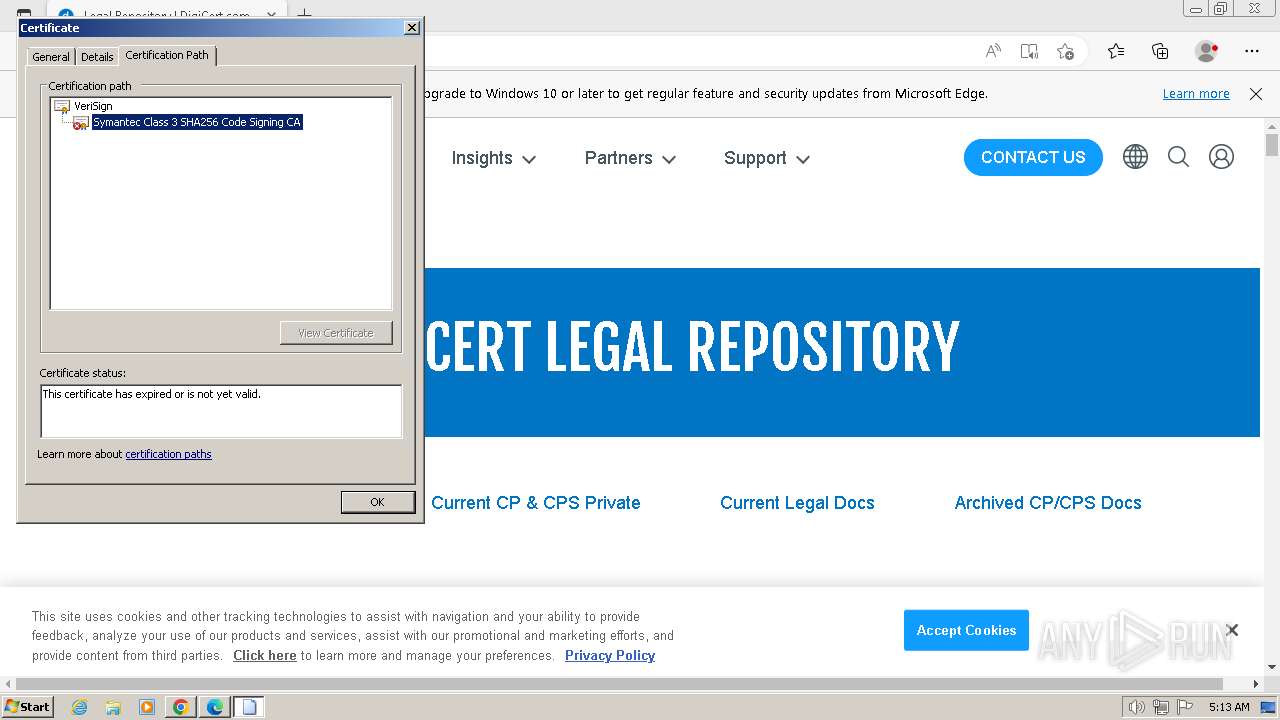Viewport: 1280px width, 720px height.
Task: Click the 5:13 AM system clock
Action: [1229, 707]
